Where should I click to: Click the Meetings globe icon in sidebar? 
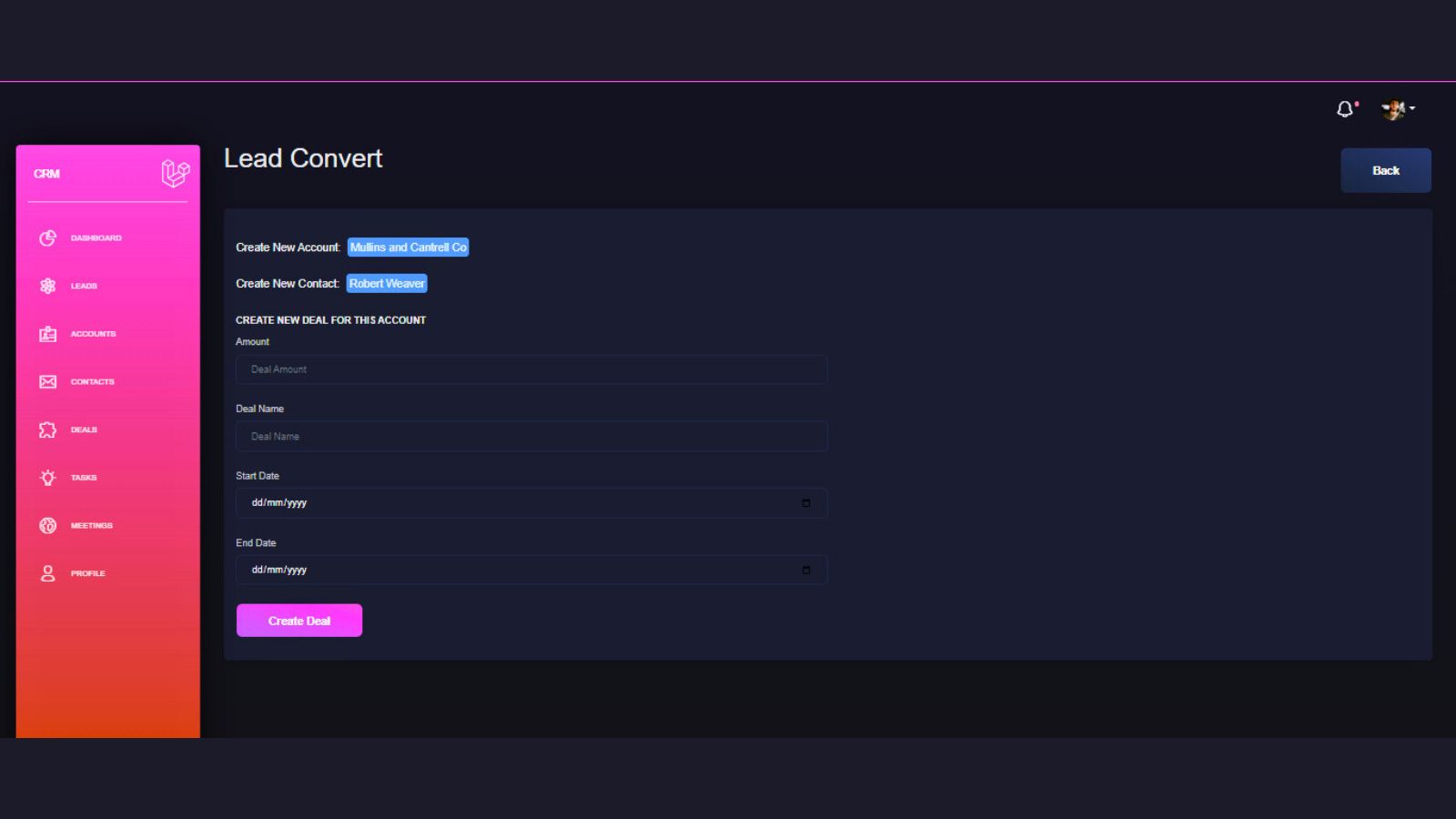click(x=48, y=526)
